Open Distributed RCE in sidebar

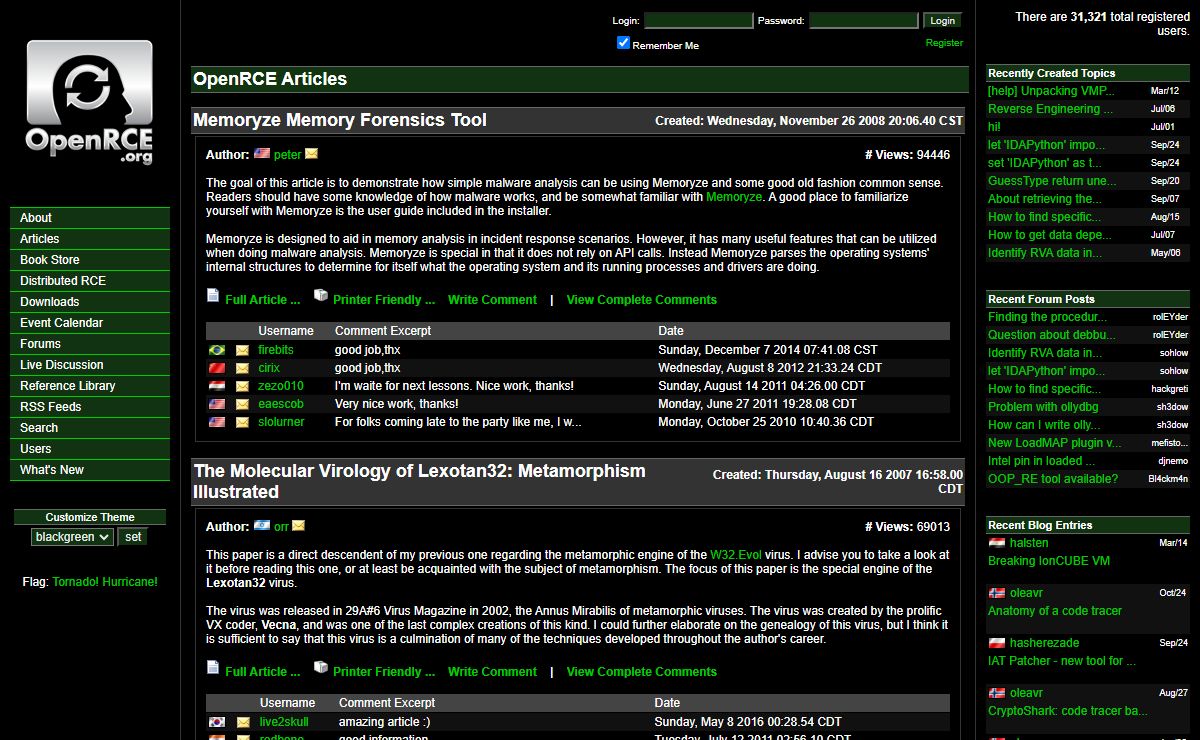(x=90, y=281)
